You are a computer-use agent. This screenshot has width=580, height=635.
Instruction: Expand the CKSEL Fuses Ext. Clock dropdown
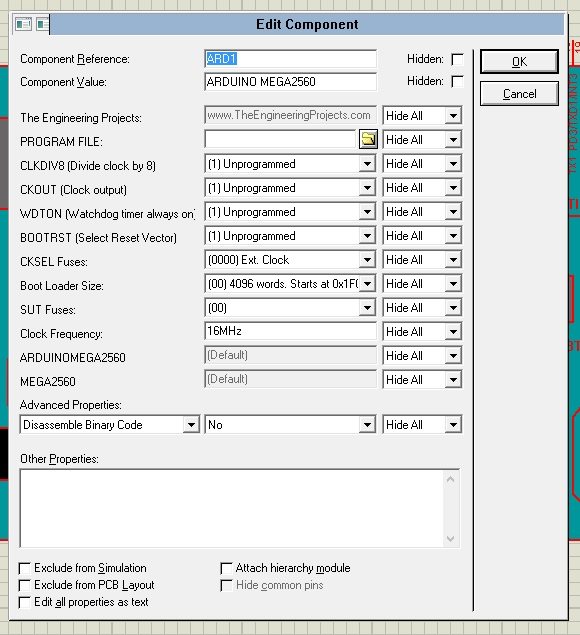(x=367, y=260)
